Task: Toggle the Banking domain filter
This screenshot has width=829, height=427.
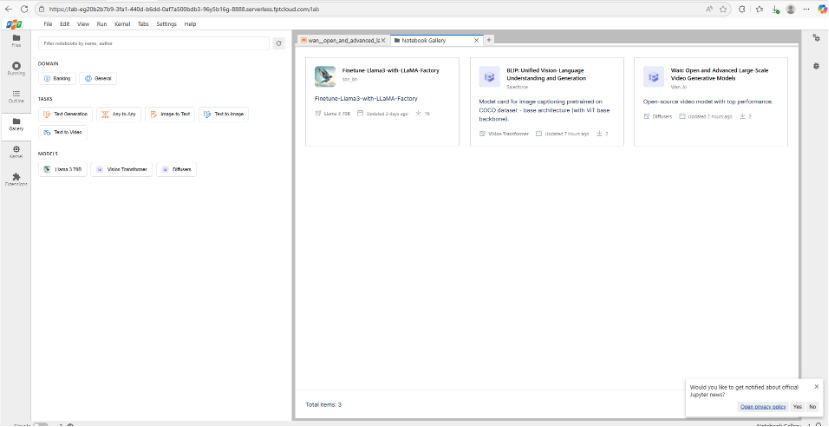Action: (x=58, y=78)
